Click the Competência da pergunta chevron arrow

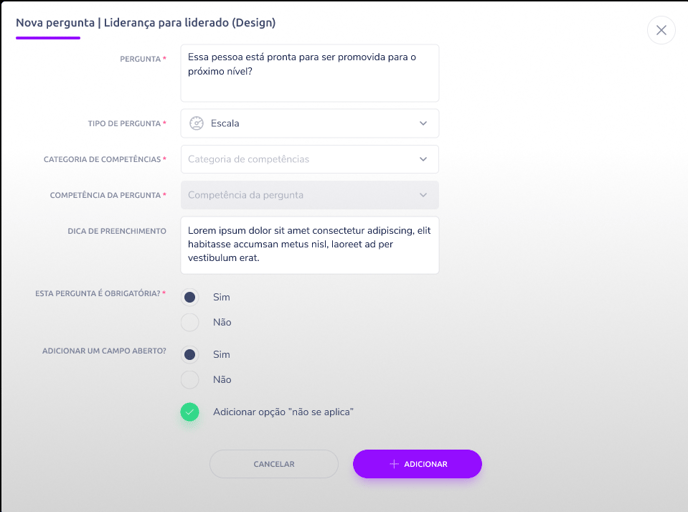(x=423, y=195)
